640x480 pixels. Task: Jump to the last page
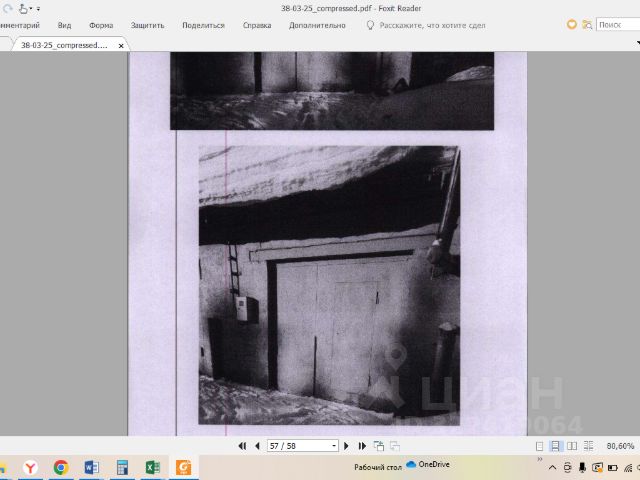pos(362,446)
